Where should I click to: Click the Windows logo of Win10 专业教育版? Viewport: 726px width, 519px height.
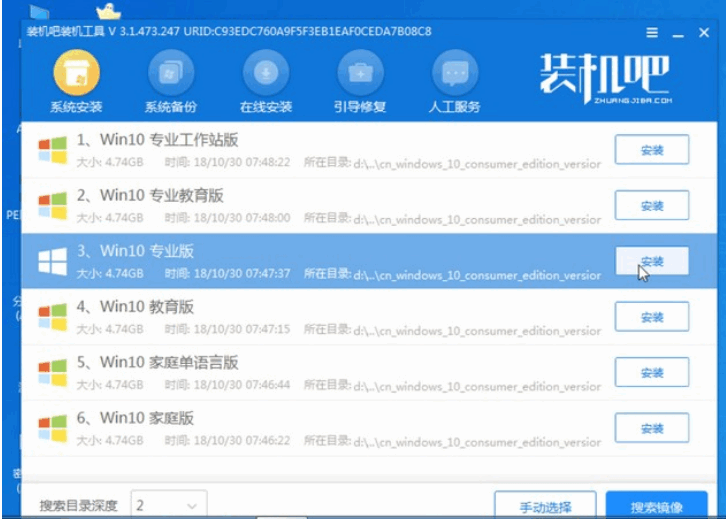click(52, 205)
